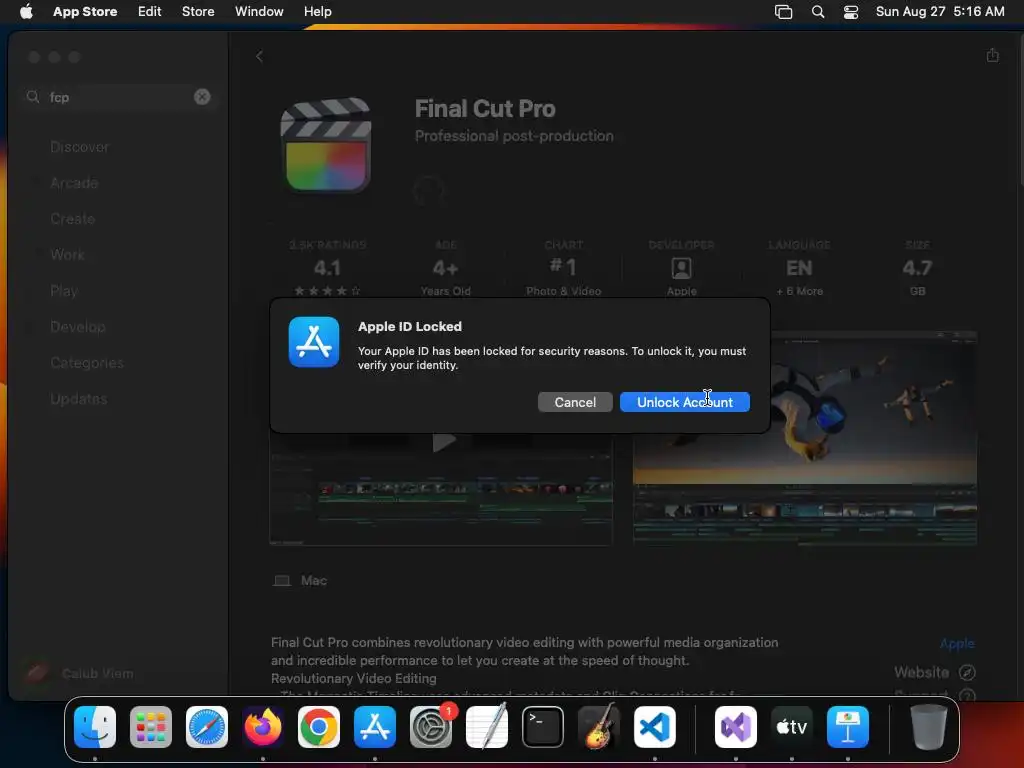Select Develop in the sidebar

[x=78, y=327]
